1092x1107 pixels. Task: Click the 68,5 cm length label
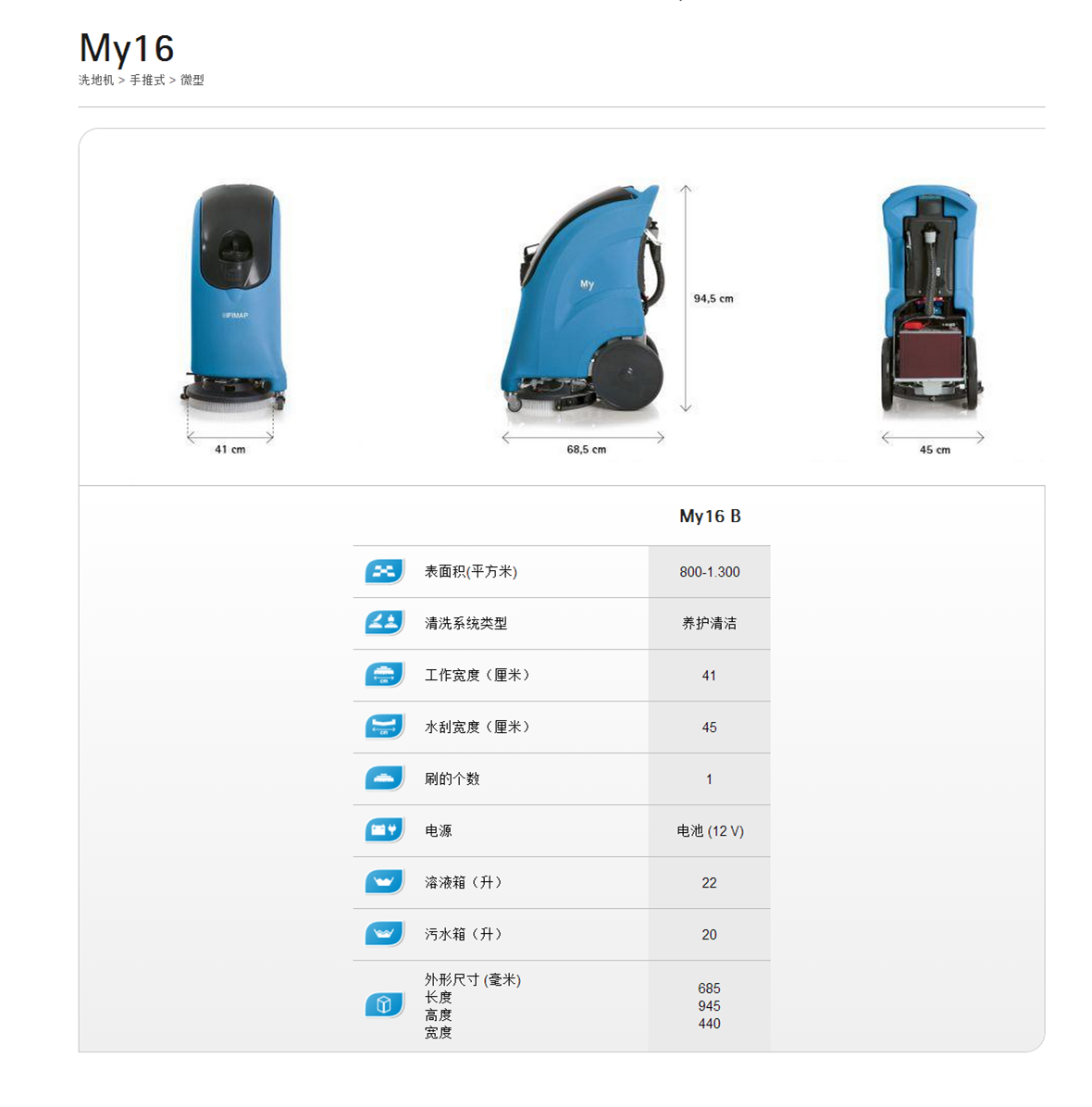(x=587, y=450)
